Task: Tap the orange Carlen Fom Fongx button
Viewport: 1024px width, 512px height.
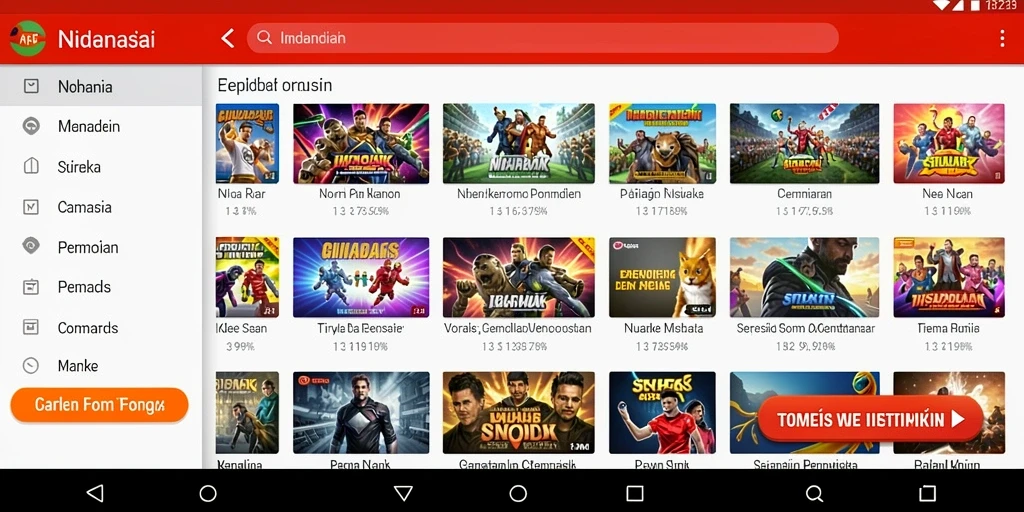Action: (99, 405)
